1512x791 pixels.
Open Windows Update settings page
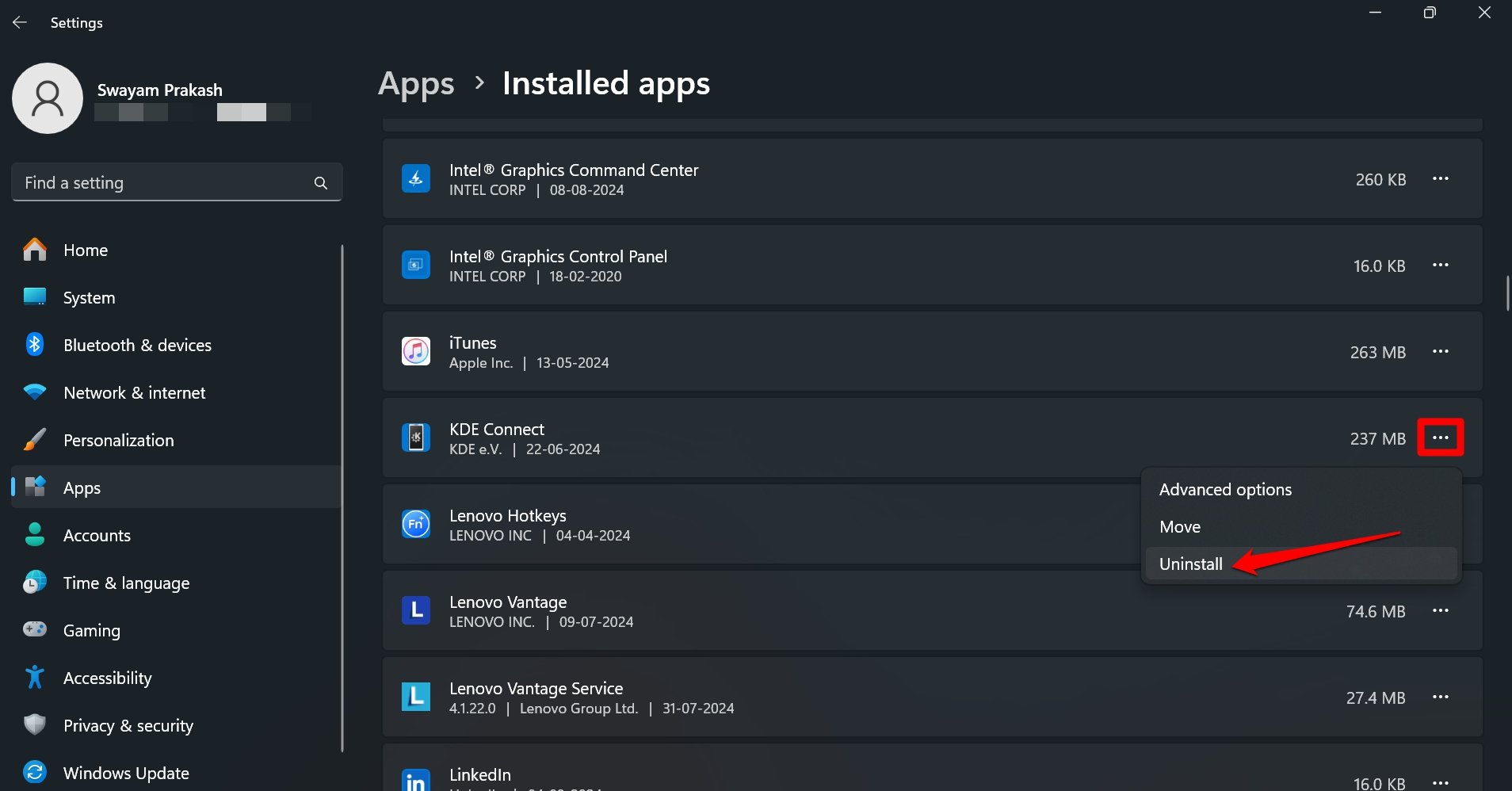click(125, 773)
